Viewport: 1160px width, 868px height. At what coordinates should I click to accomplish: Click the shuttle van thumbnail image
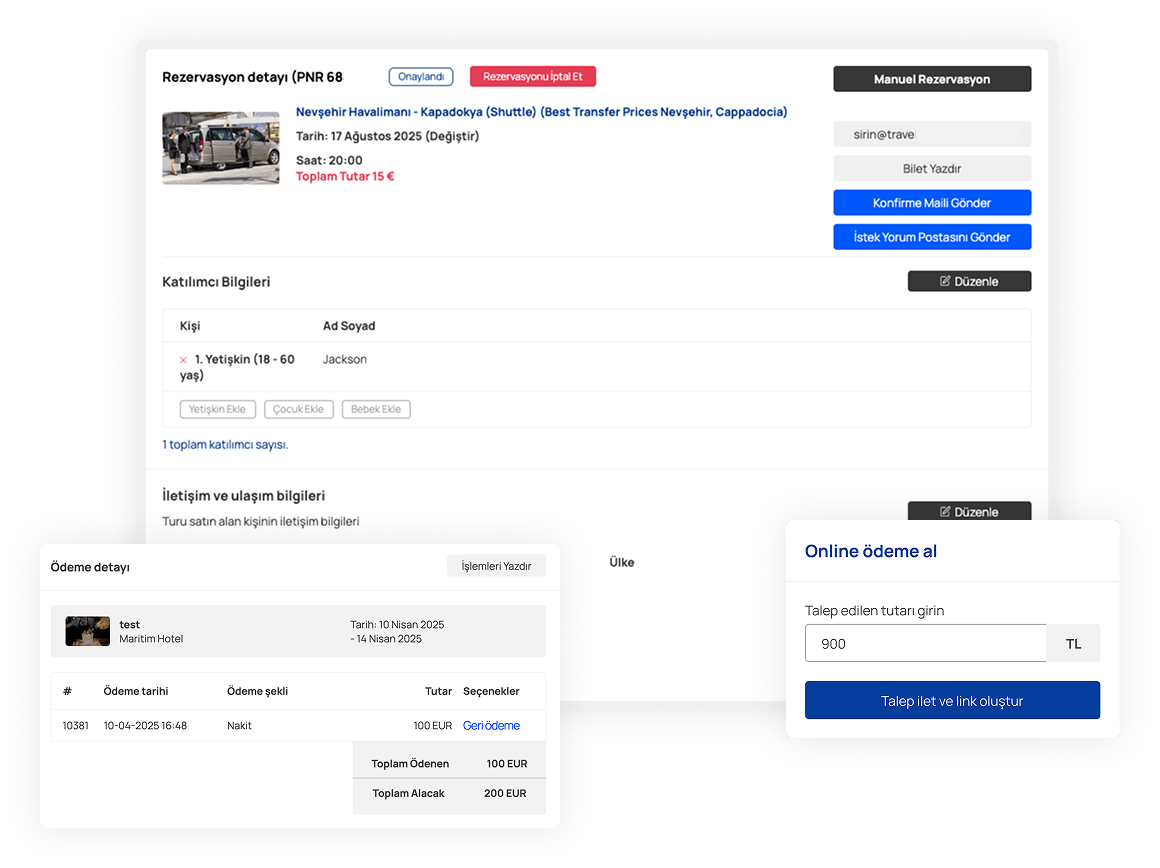(221, 148)
